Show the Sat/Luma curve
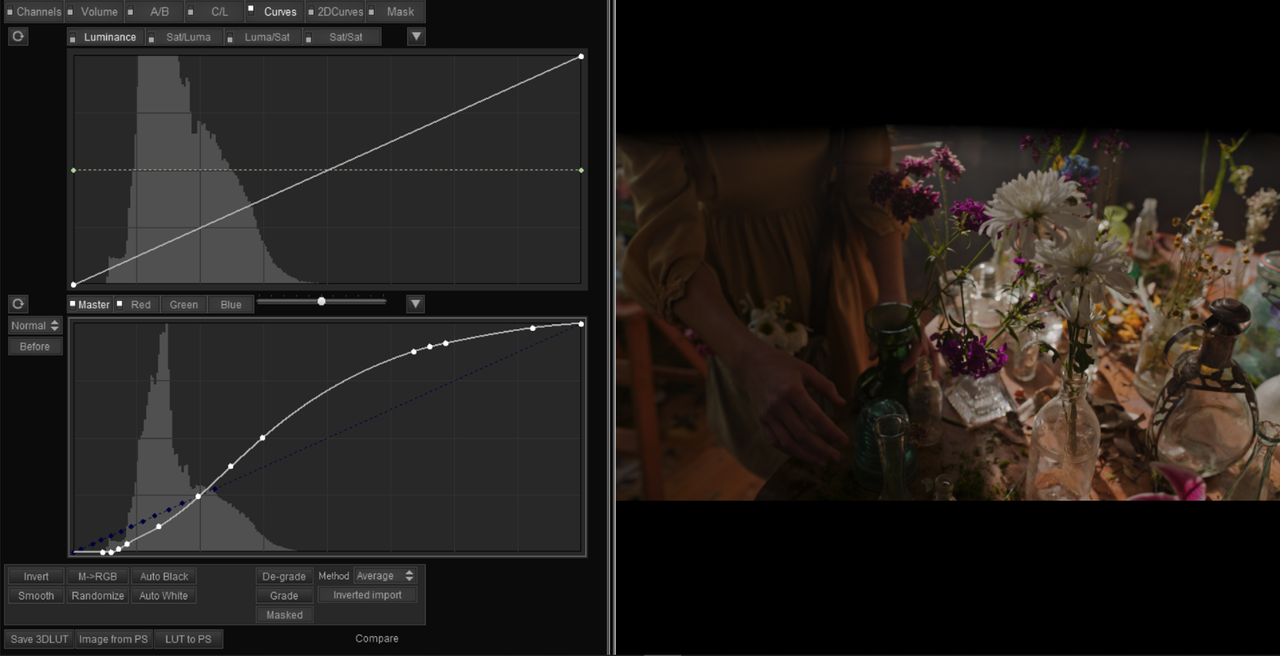The height and width of the screenshot is (656, 1280). click(x=183, y=37)
